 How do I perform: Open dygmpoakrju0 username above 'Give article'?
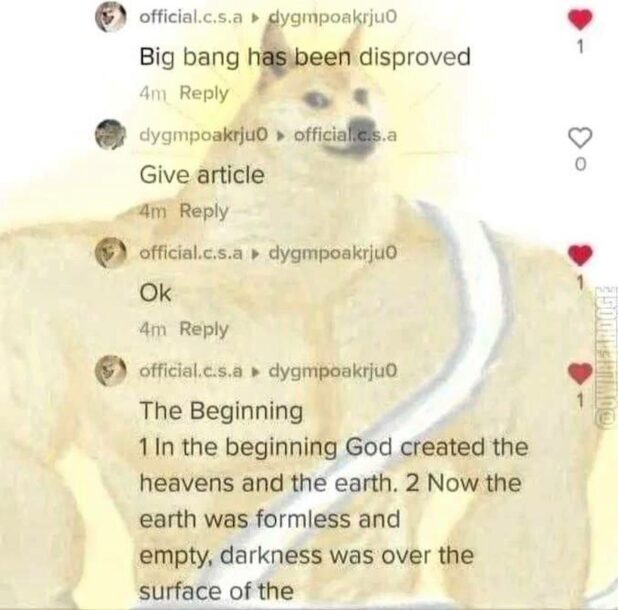click(204, 136)
